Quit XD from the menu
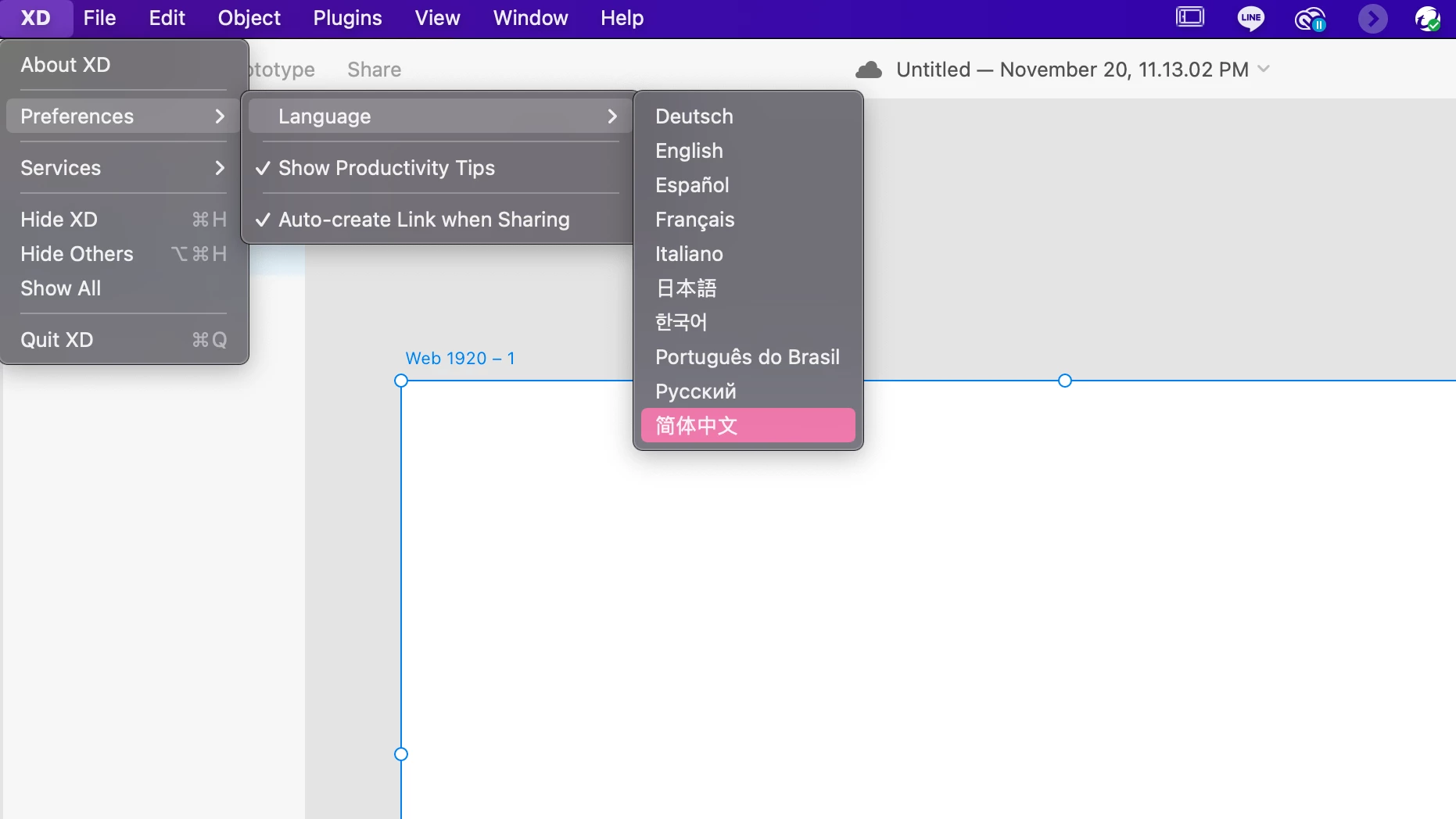 tap(124, 340)
